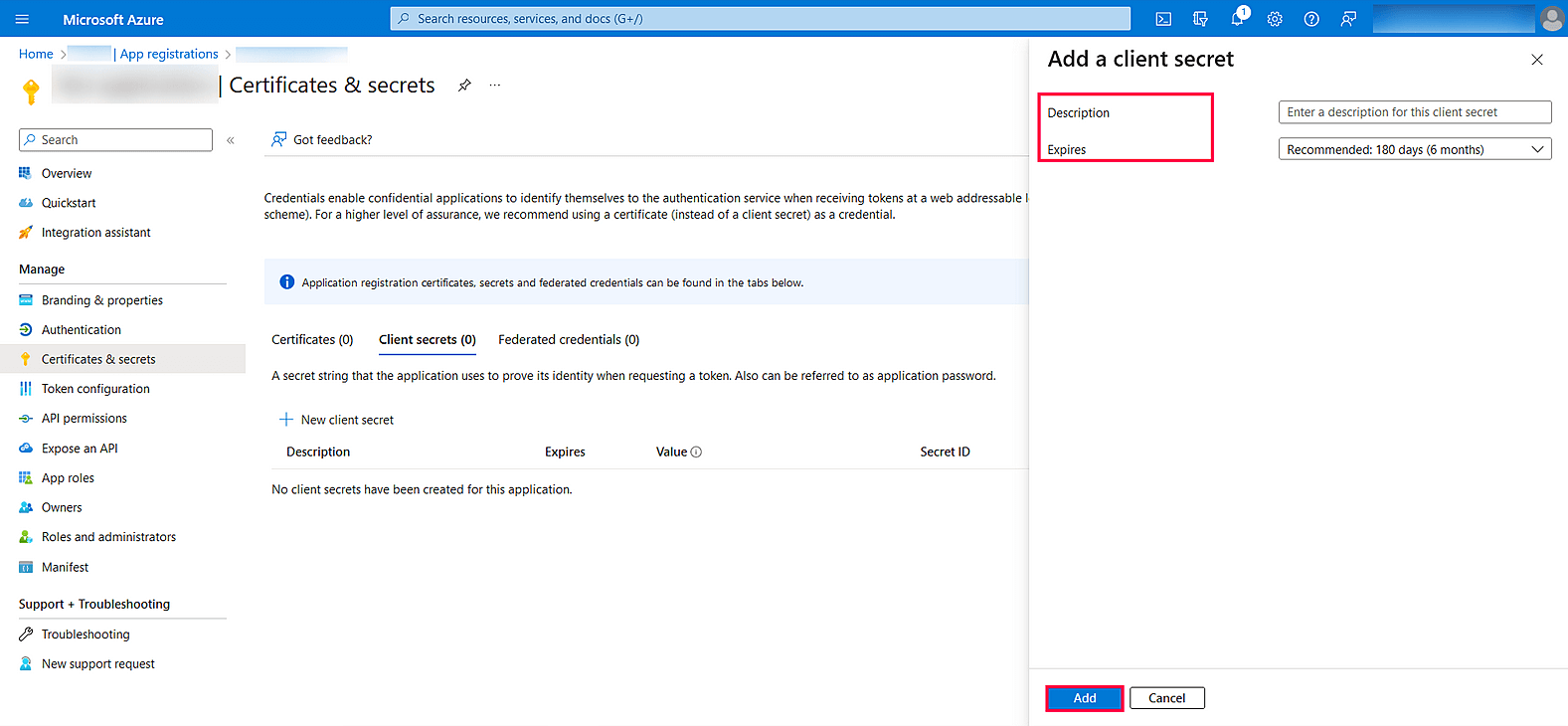Viewport: 1568px width, 726px height.
Task: Click the Token configuration icon
Action: pos(26,389)
